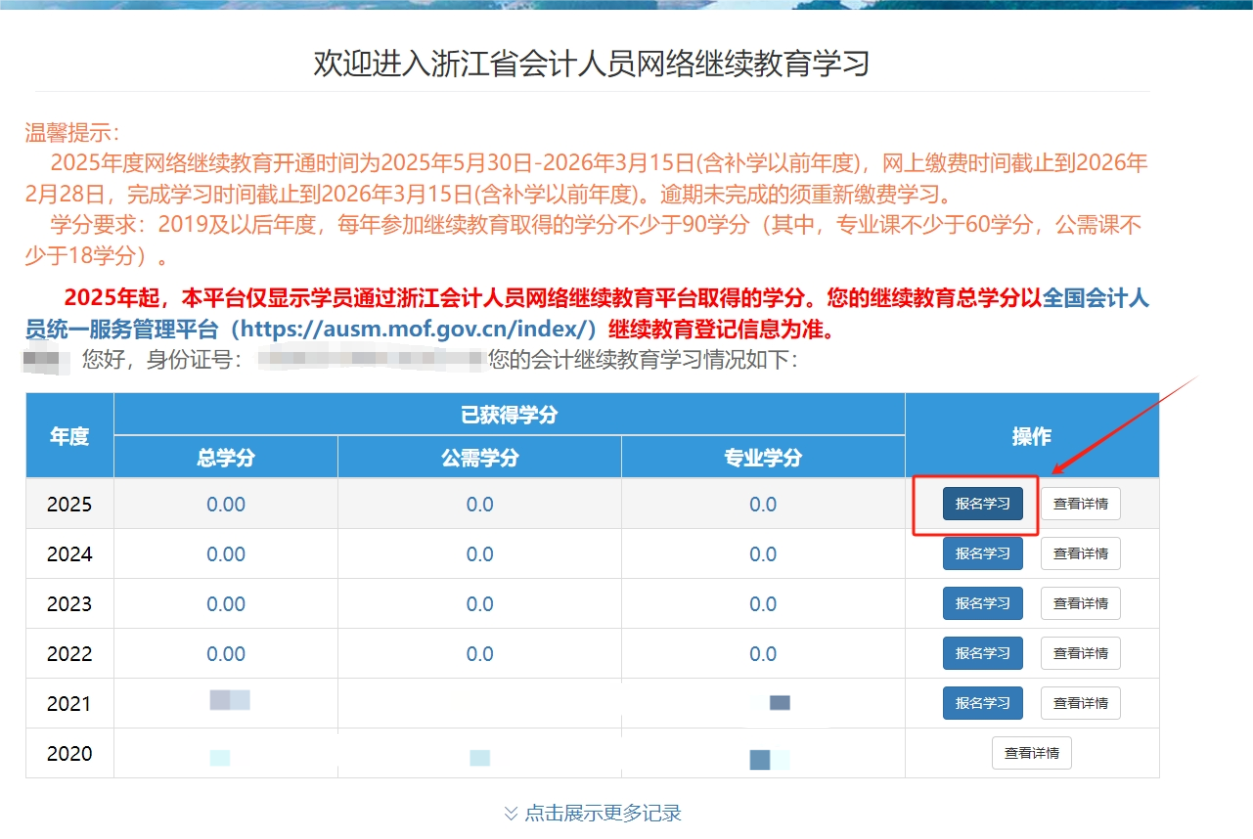Click the 专业学分 column header
Viewport: 1253px width, 839px height.
click(765, 457)
